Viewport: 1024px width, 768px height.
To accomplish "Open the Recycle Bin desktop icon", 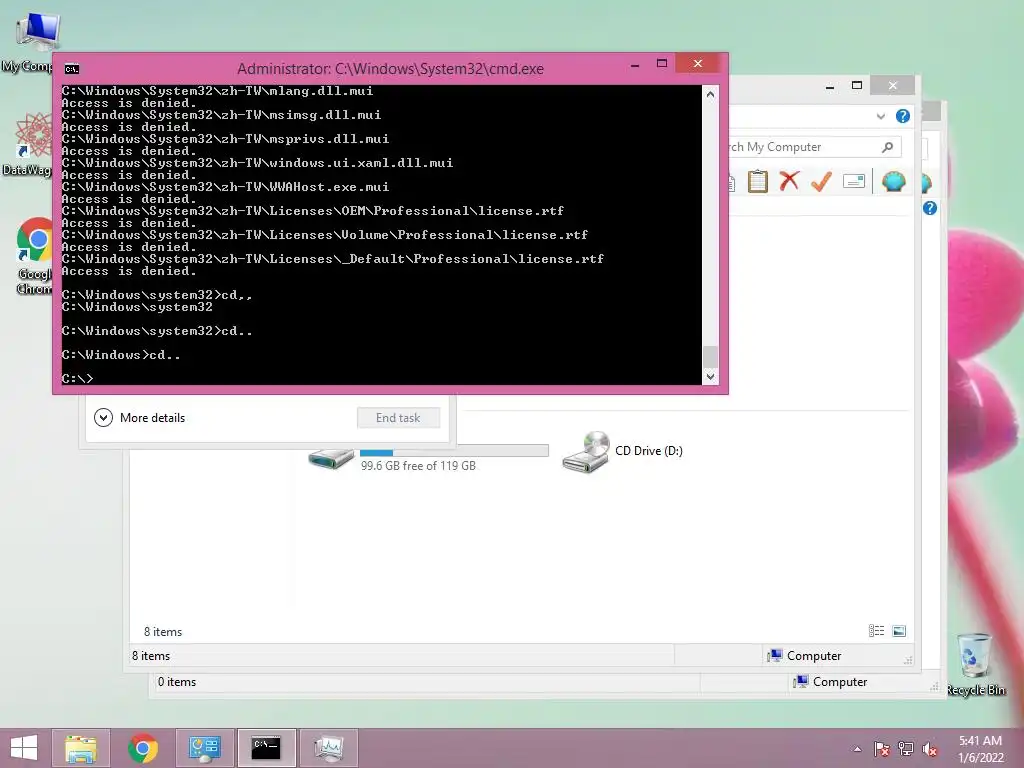I will pyautogui.click(x=976, y=663).
